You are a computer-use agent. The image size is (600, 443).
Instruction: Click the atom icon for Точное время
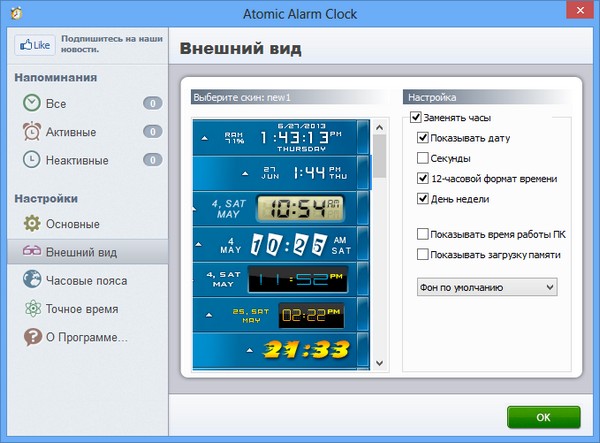[x=32, y=309]
